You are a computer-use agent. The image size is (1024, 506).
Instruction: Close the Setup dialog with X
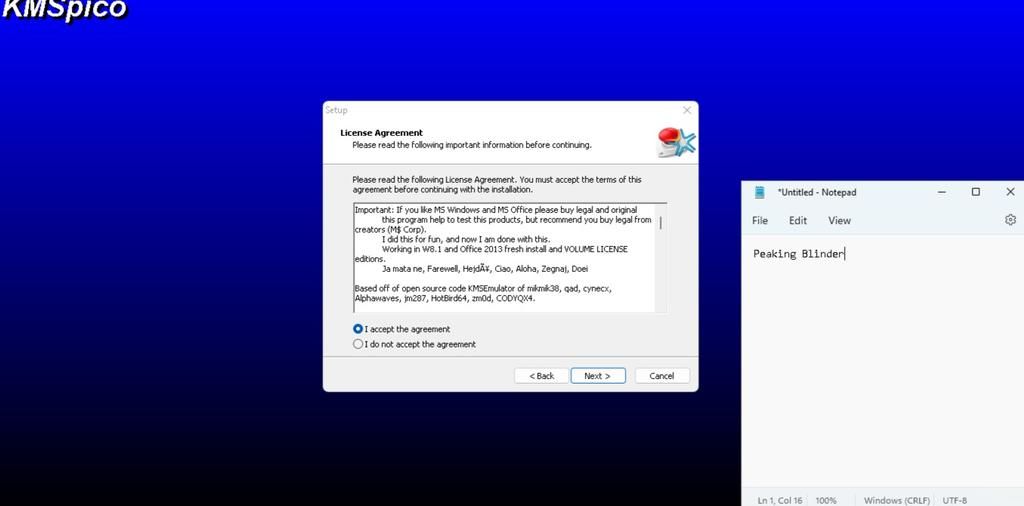[686, 110]
